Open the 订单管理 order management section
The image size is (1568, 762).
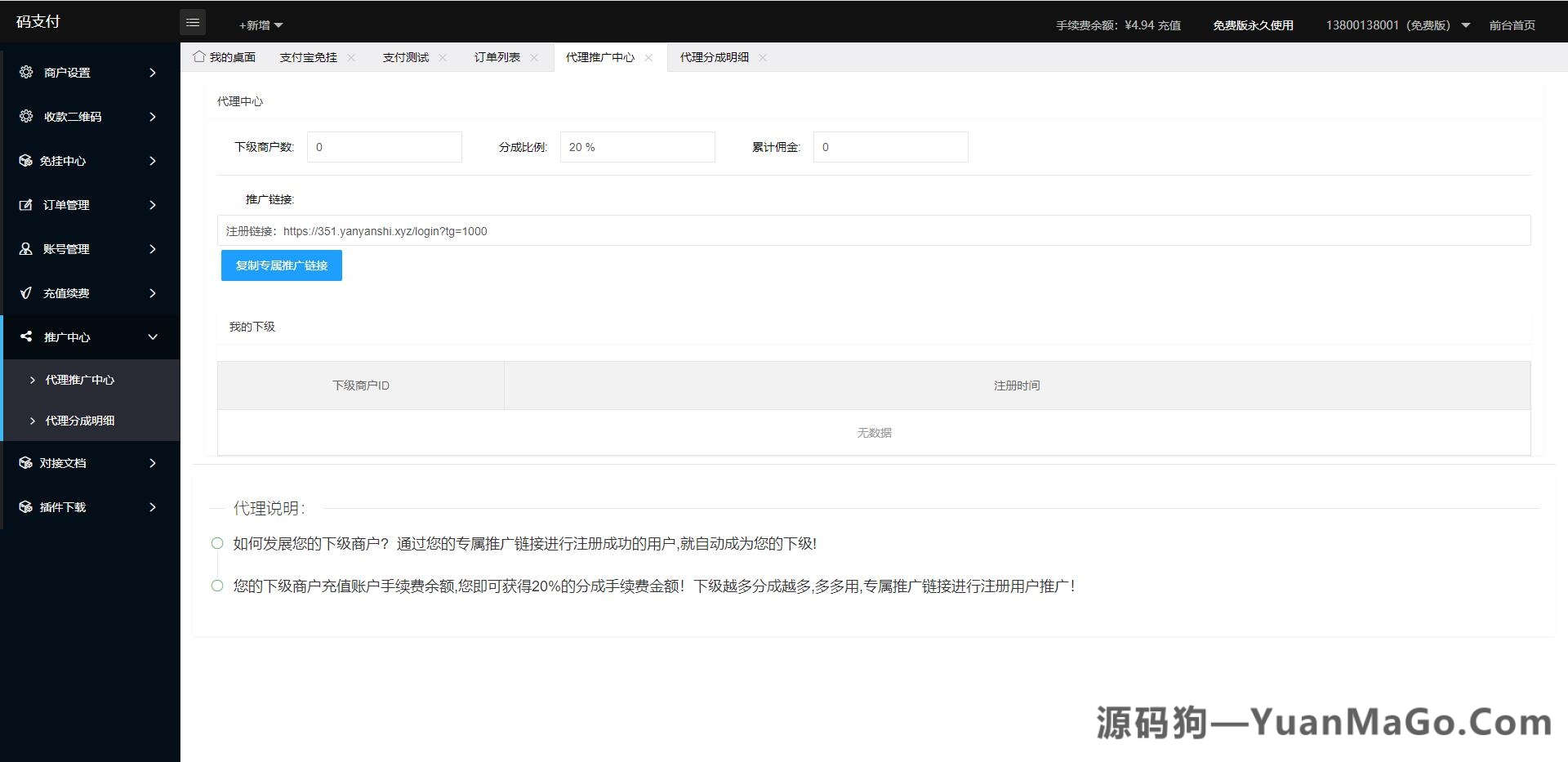click(x=67, y=205)
